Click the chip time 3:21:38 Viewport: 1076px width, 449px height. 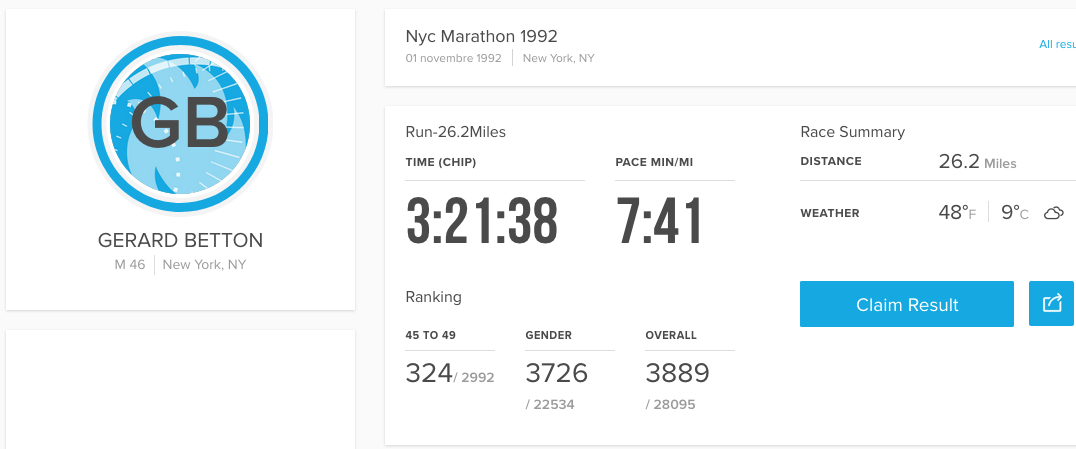click(x=482, y=220)
